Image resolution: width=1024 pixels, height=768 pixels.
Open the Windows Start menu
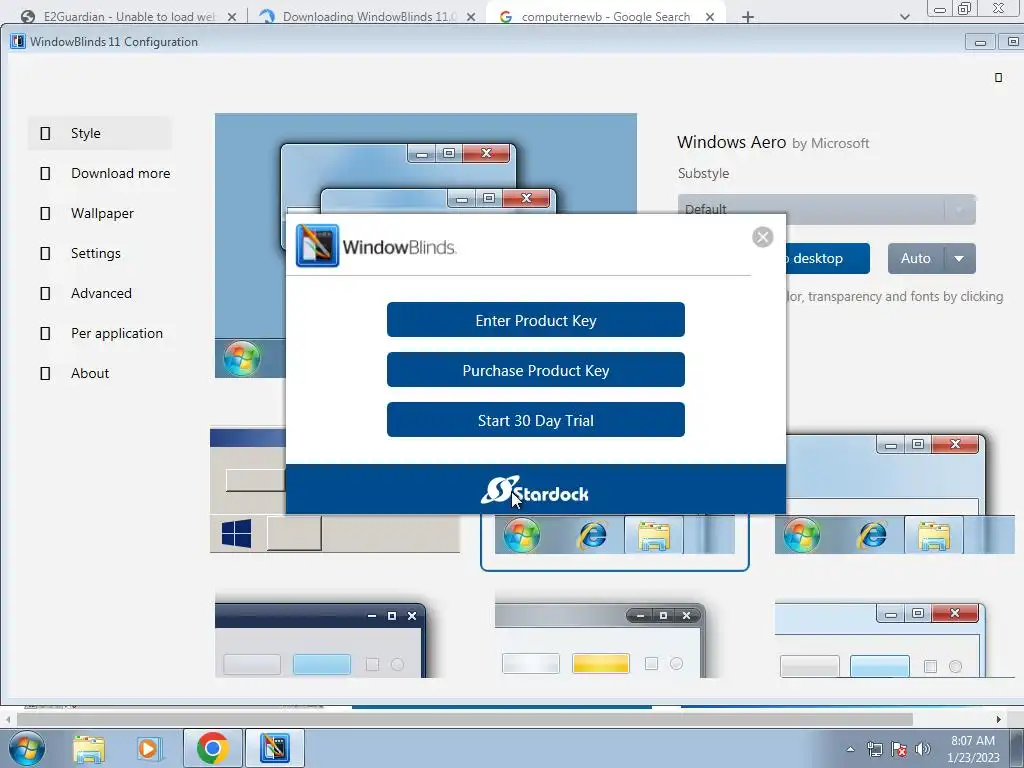(27, 748)
